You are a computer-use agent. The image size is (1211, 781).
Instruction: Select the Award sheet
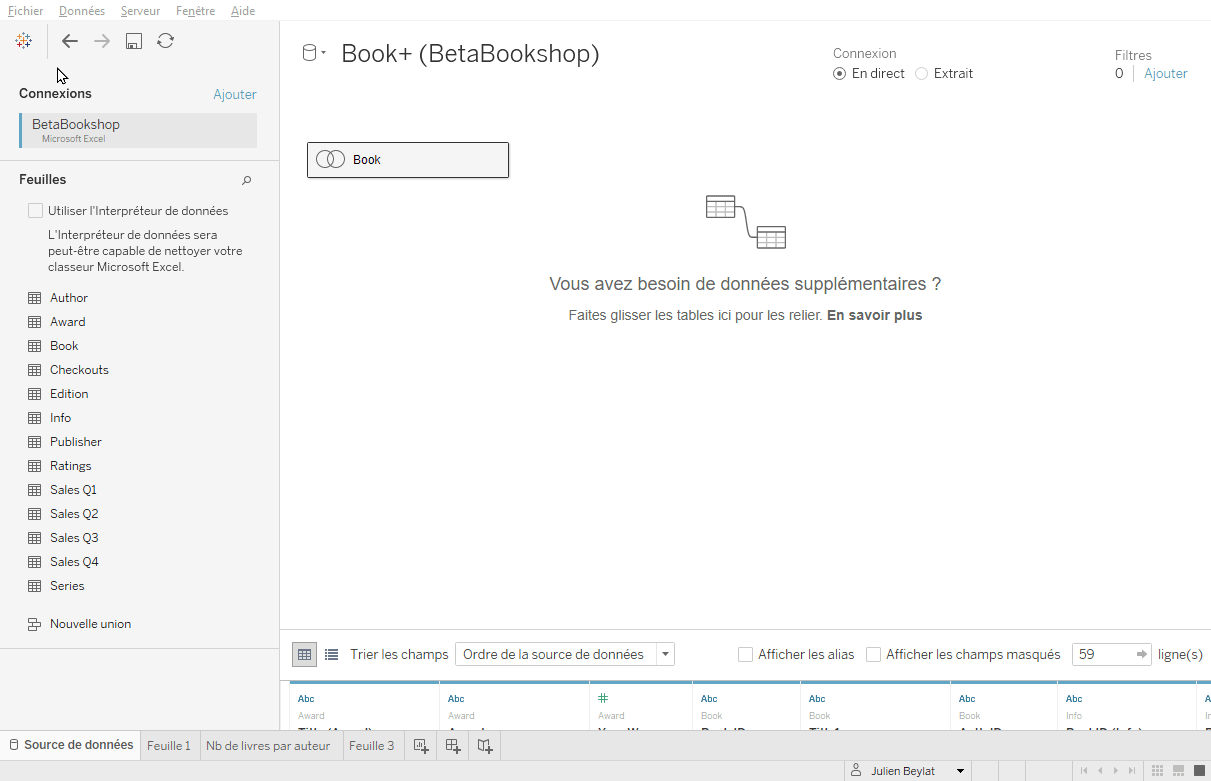click(x=68, y=322)
